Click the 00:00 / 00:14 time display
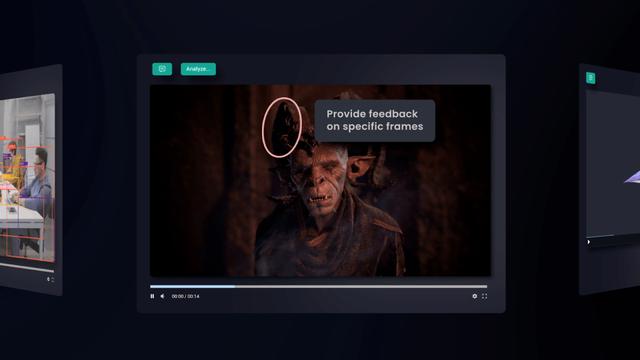 point(185,296)
